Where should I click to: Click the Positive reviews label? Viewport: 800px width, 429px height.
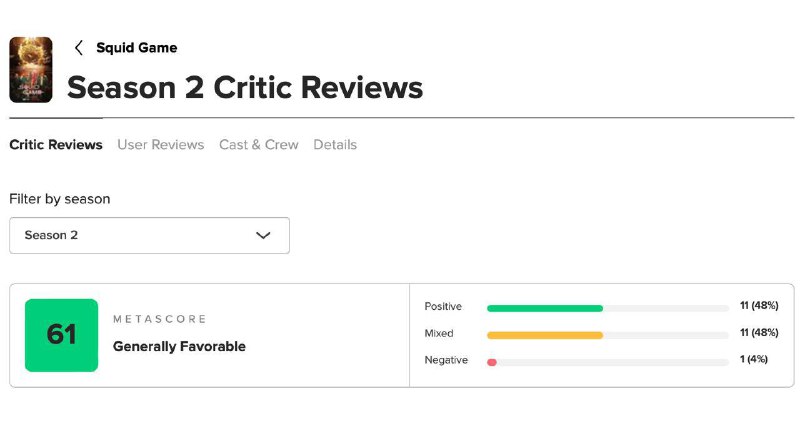443,306
